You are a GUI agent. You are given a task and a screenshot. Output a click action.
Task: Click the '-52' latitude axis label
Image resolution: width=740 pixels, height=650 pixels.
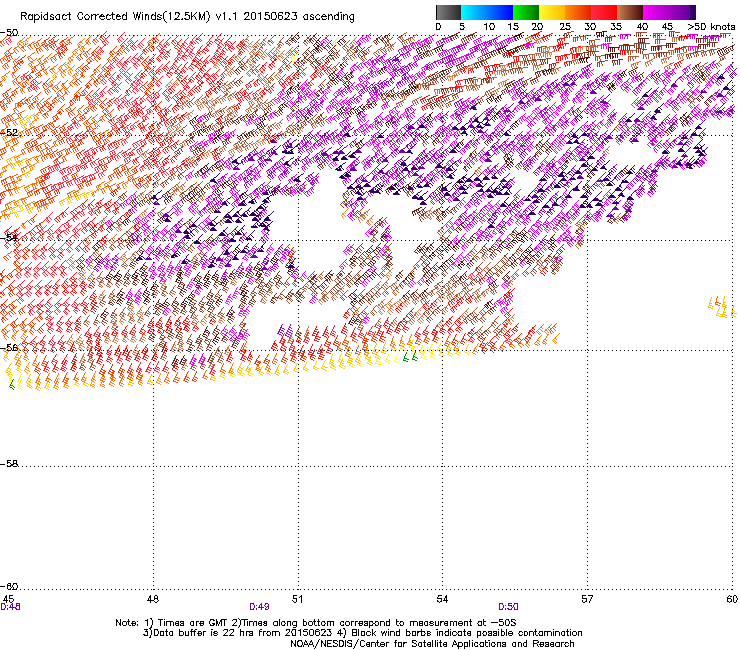9,133
